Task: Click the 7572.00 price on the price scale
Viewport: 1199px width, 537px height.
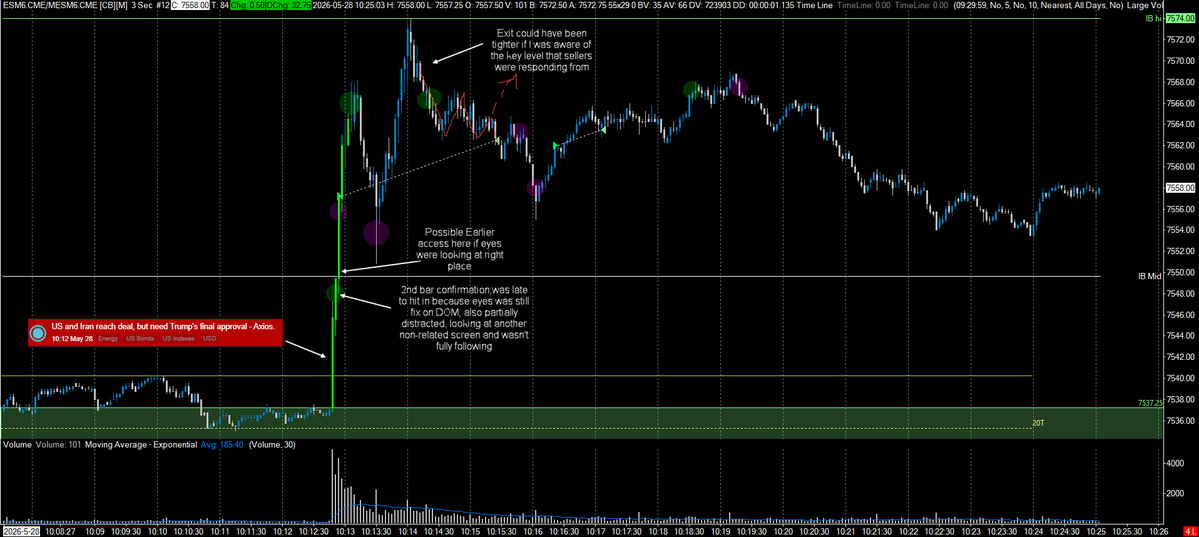Action: (1181, 39)
